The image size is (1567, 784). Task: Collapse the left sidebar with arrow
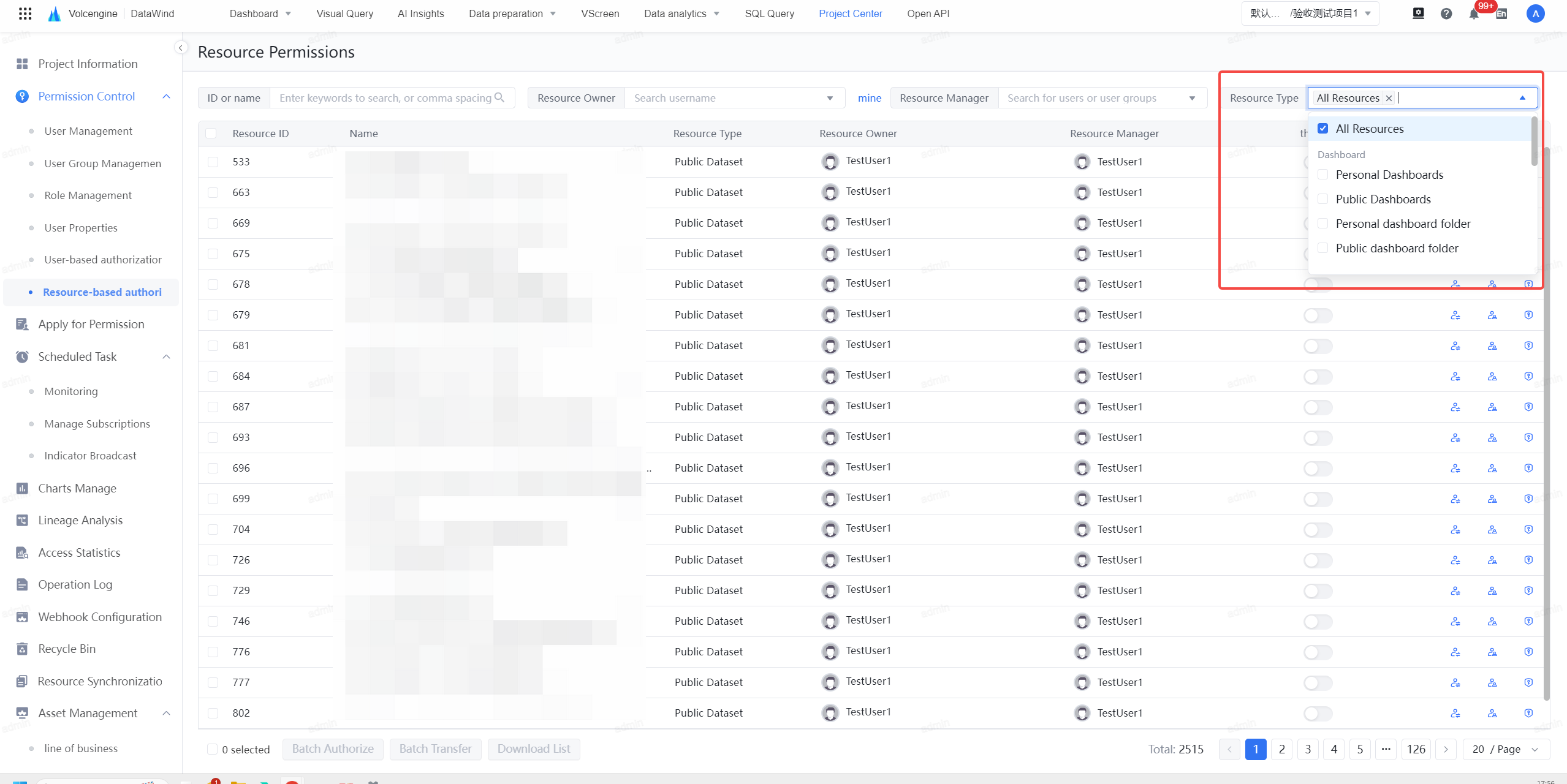181,48
